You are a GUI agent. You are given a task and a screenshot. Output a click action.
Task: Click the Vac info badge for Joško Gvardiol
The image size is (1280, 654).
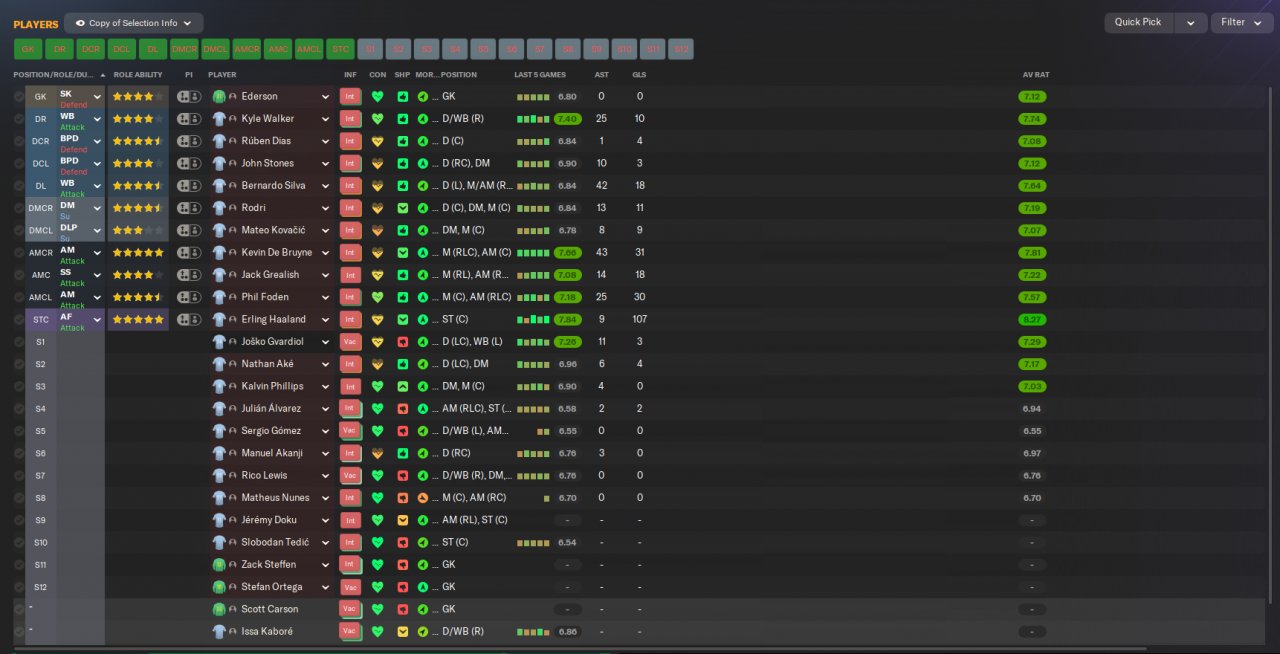coord(350,342)
